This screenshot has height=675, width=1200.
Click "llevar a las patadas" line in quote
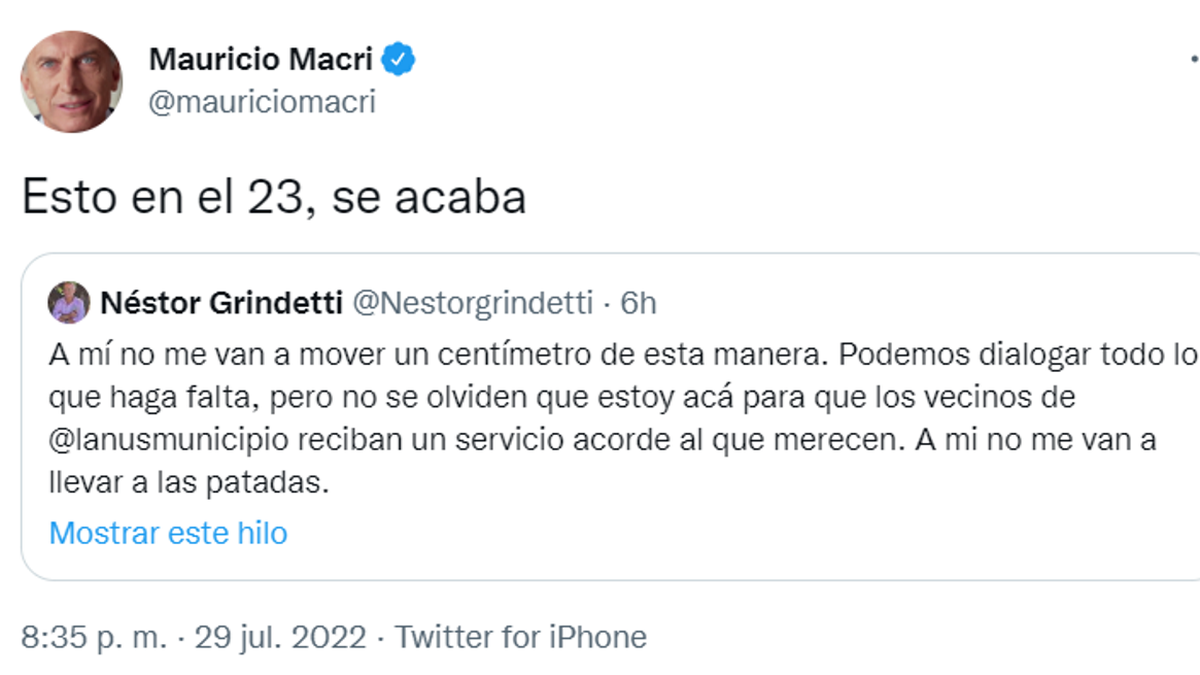(x=188, y=484)
